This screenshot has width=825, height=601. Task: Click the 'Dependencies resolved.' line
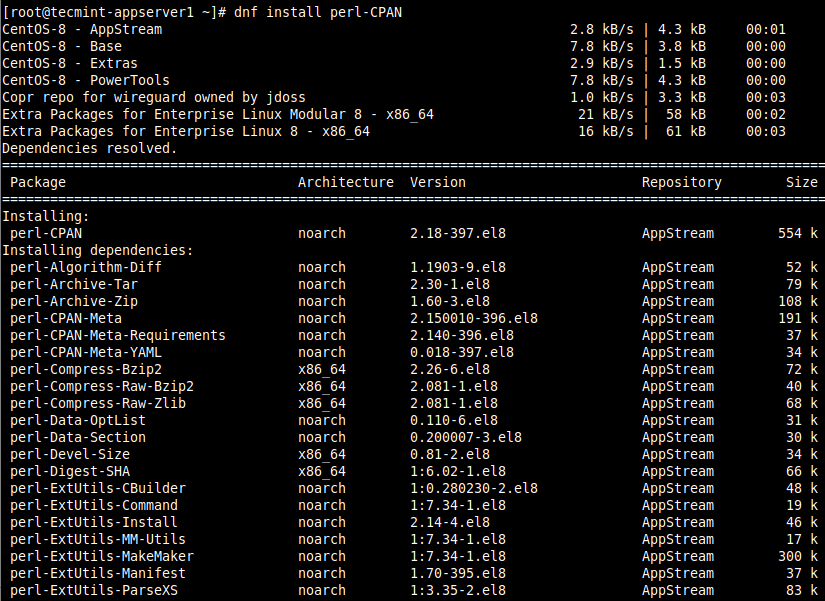90,148
